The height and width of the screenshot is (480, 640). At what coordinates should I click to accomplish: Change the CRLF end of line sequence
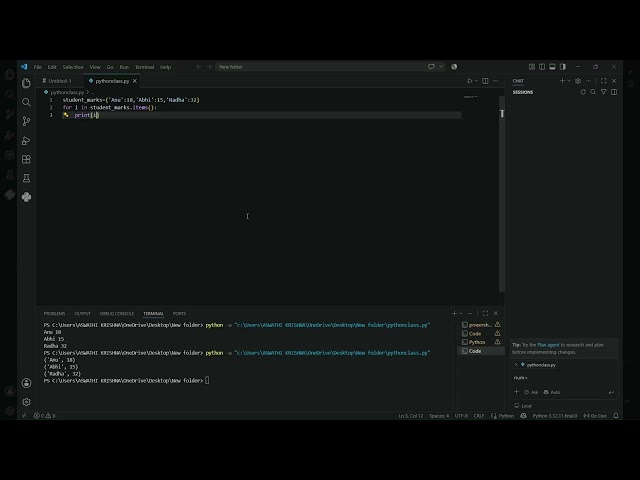tap(479, 416)
